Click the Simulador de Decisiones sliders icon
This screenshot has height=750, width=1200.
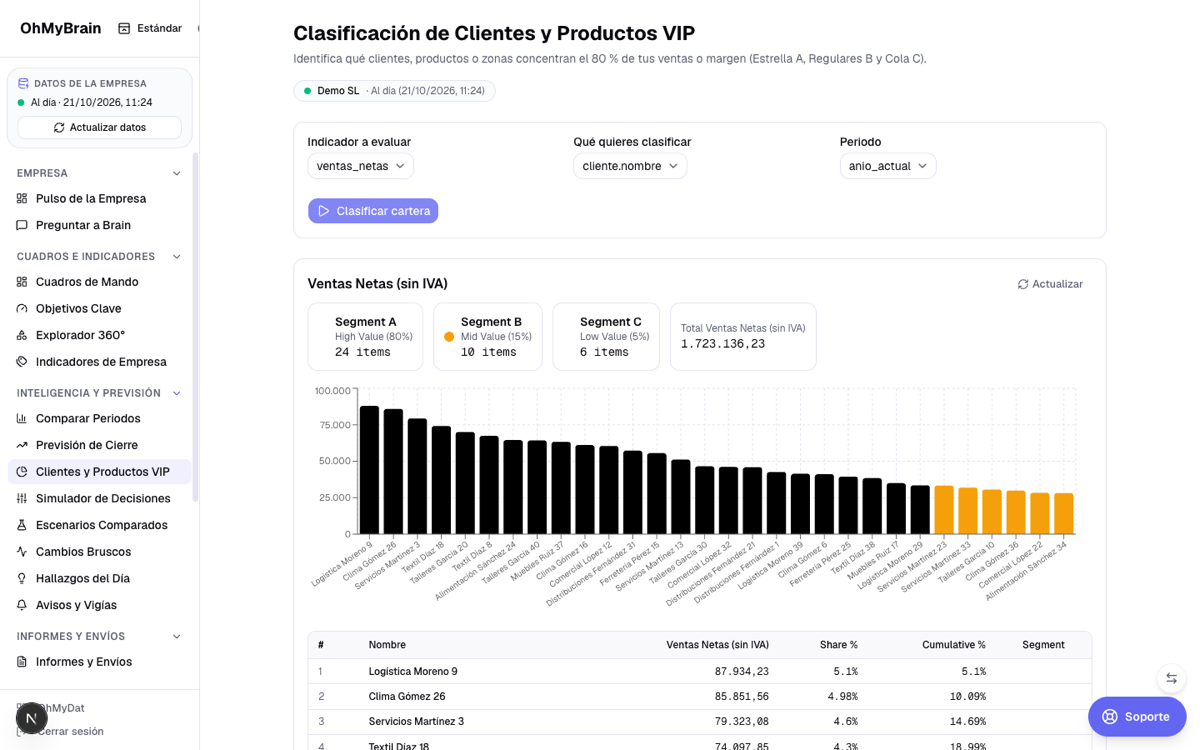coord(22,499)
